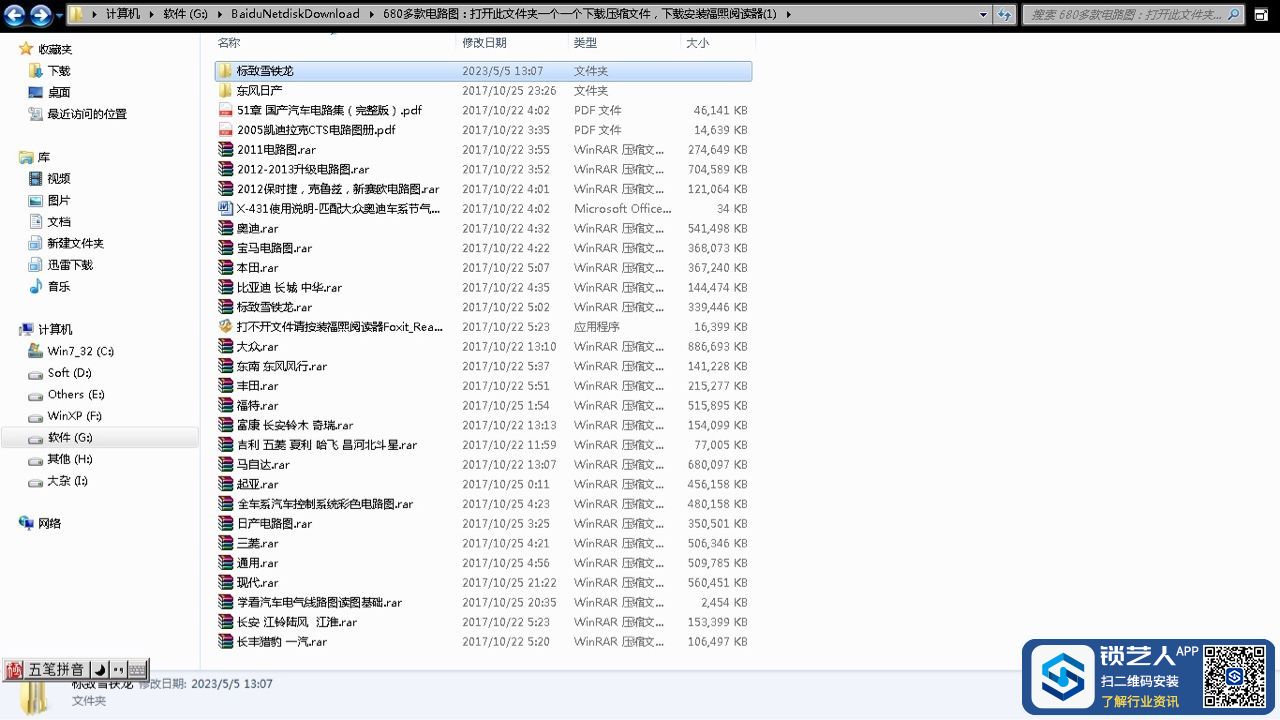Open 收藏夹 in the navigation pane
1280x720 pixels.
55,49
